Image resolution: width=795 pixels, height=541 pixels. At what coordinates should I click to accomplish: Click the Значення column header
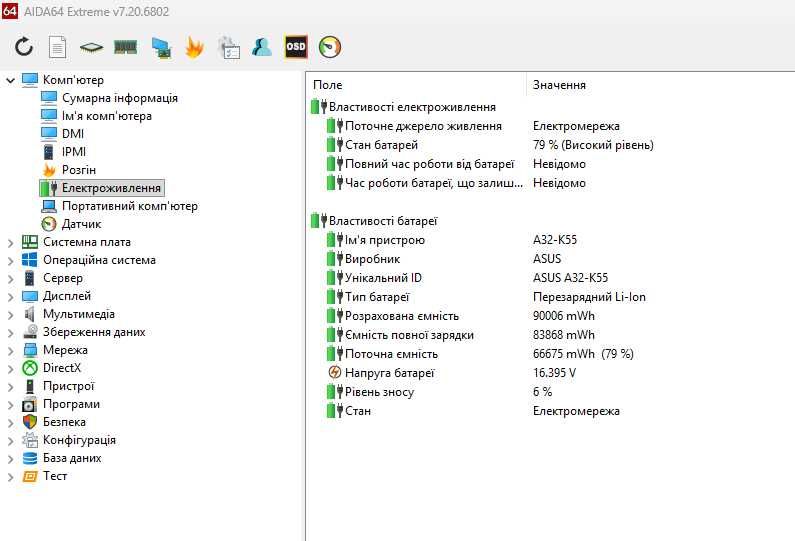click(559, 85)
